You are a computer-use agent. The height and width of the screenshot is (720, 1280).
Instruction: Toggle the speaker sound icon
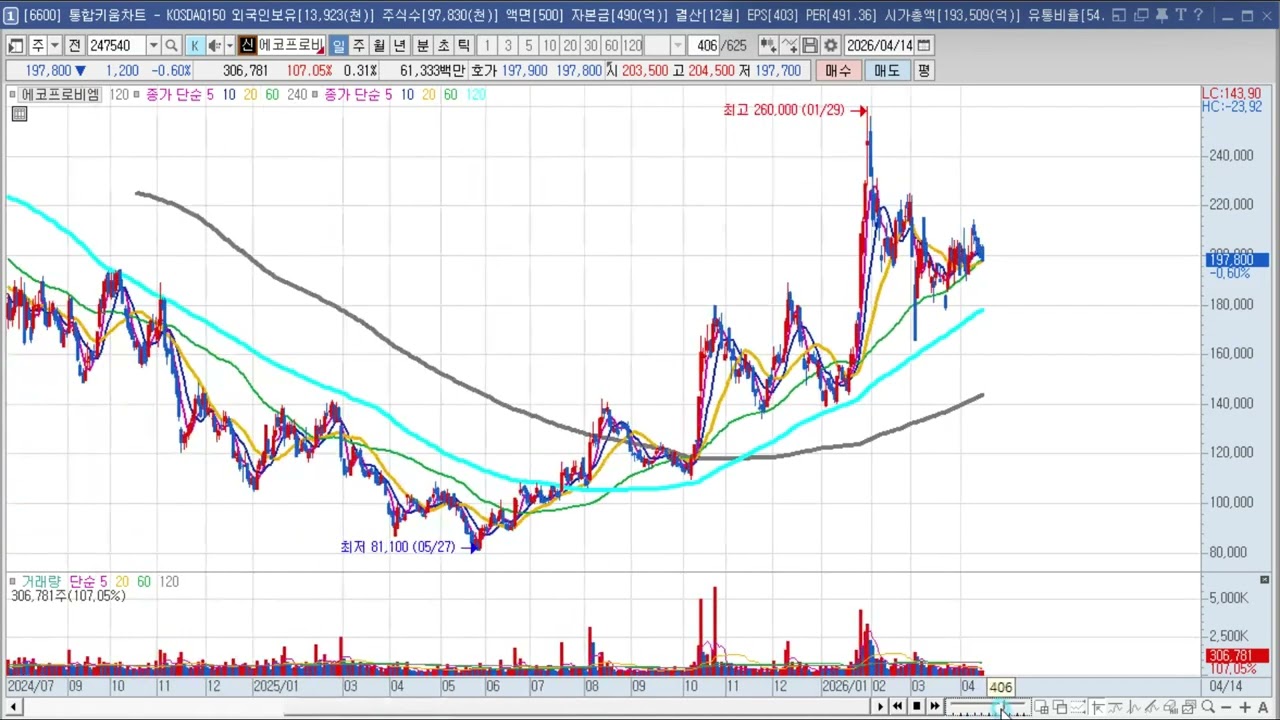click(x=214, y=46)
